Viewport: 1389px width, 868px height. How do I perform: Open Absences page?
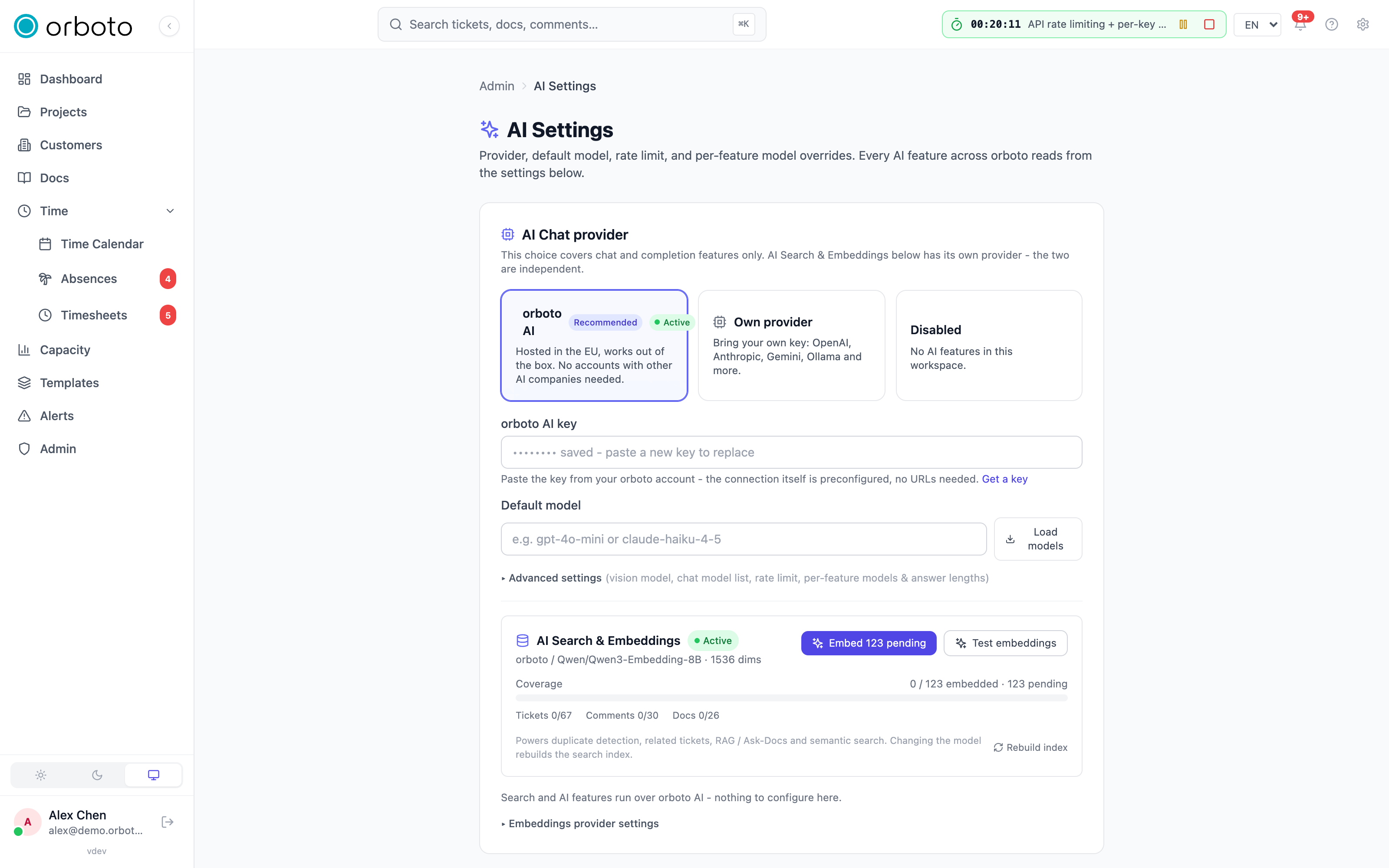[89, 279]
